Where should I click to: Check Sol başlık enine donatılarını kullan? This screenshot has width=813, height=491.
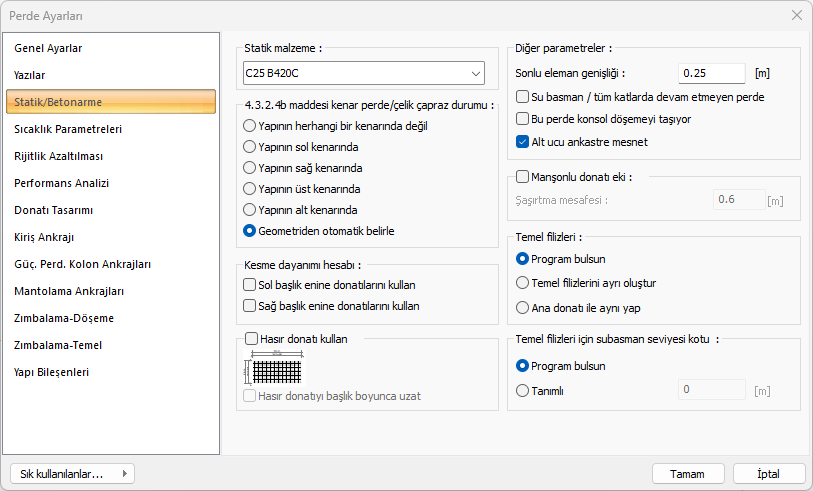click(x=250, y=285)
